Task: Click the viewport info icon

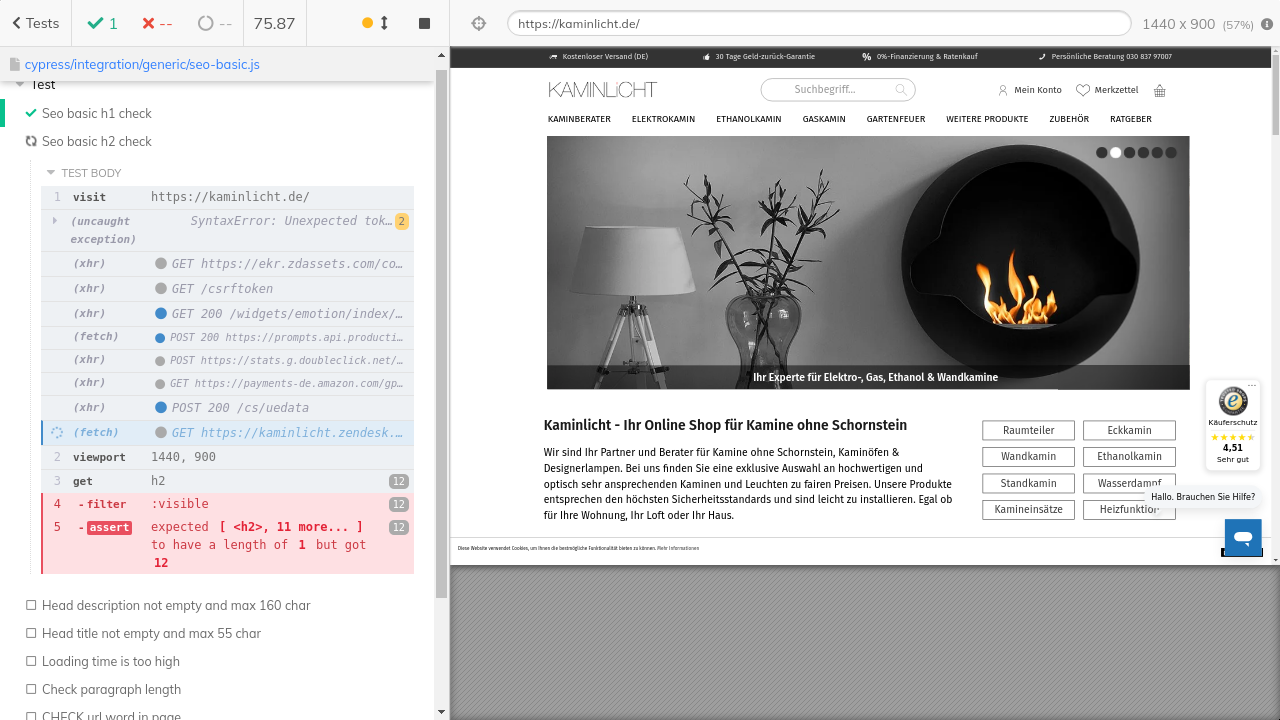Action: tap(1267, 24)
